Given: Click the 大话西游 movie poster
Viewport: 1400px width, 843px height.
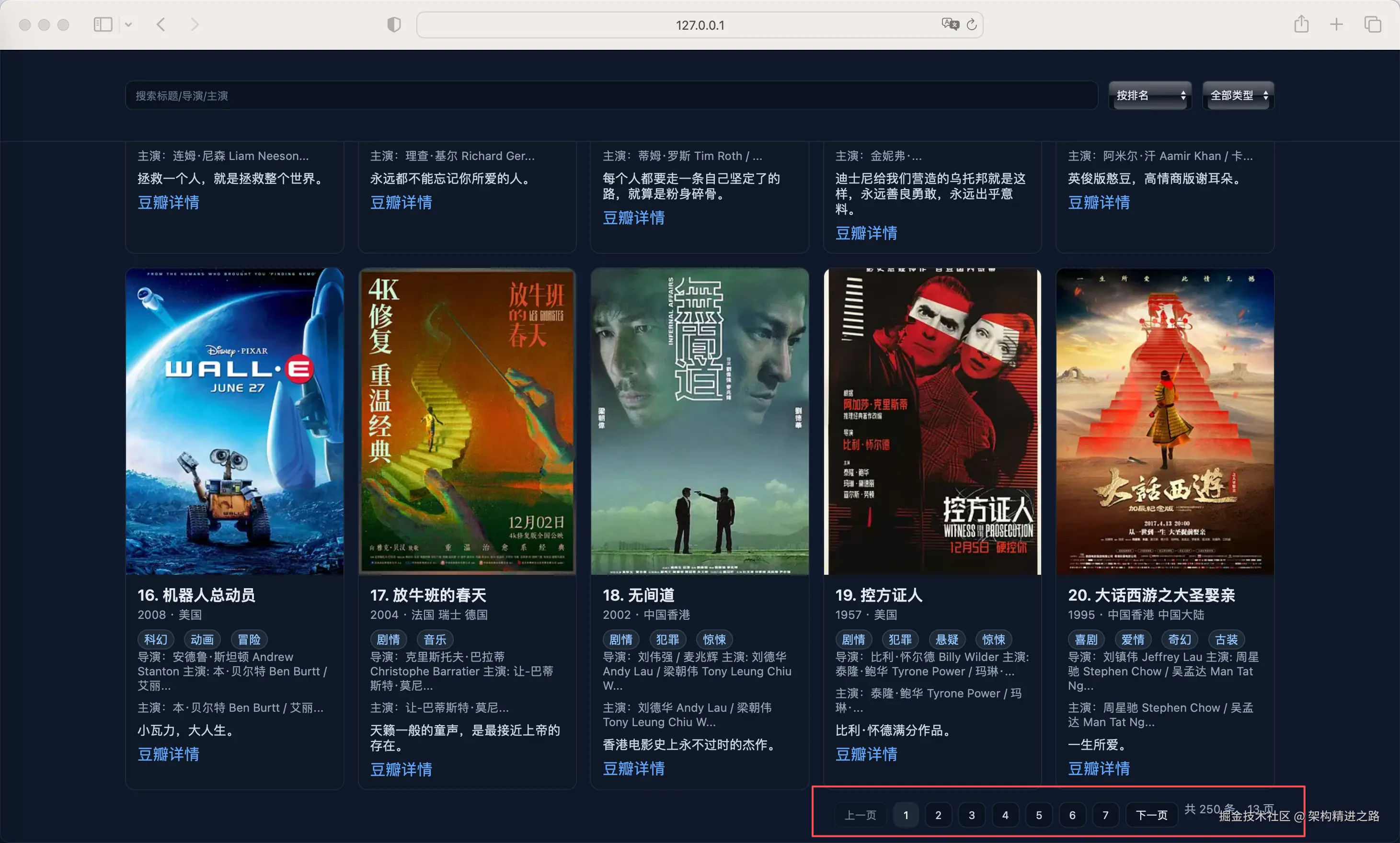Looking at the screenshot, I should pyautogui.click(x=1165, y=421).
